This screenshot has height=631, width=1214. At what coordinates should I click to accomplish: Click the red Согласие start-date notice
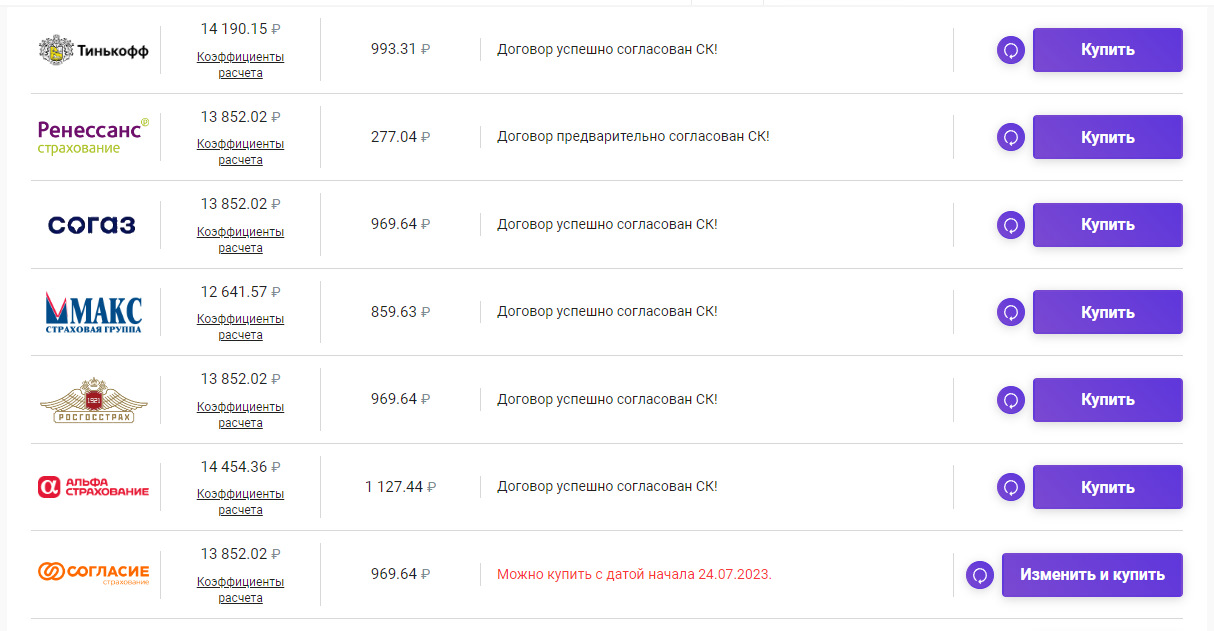coord(634,574)
